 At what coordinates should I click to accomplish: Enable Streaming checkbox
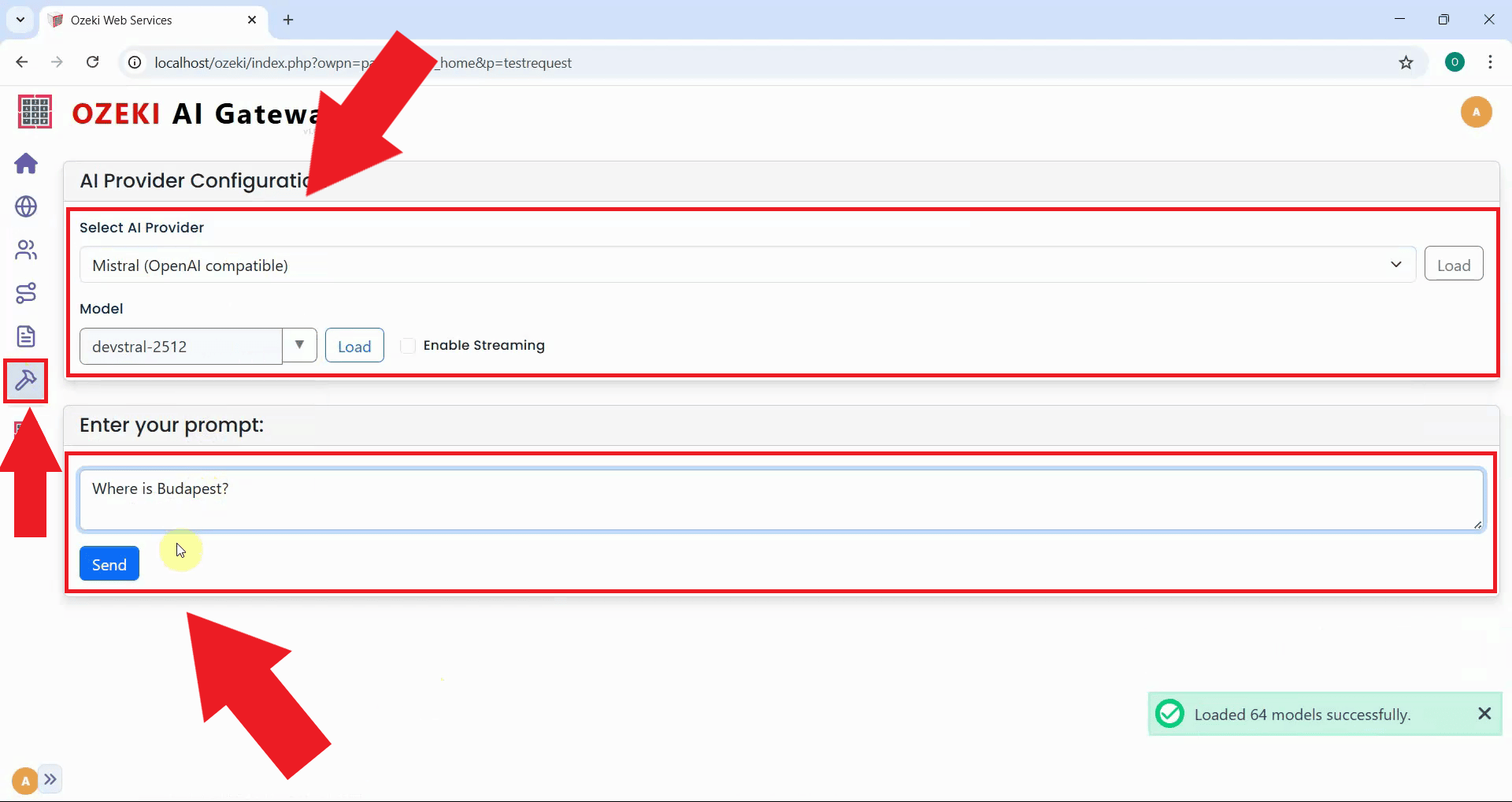[408, 346]
